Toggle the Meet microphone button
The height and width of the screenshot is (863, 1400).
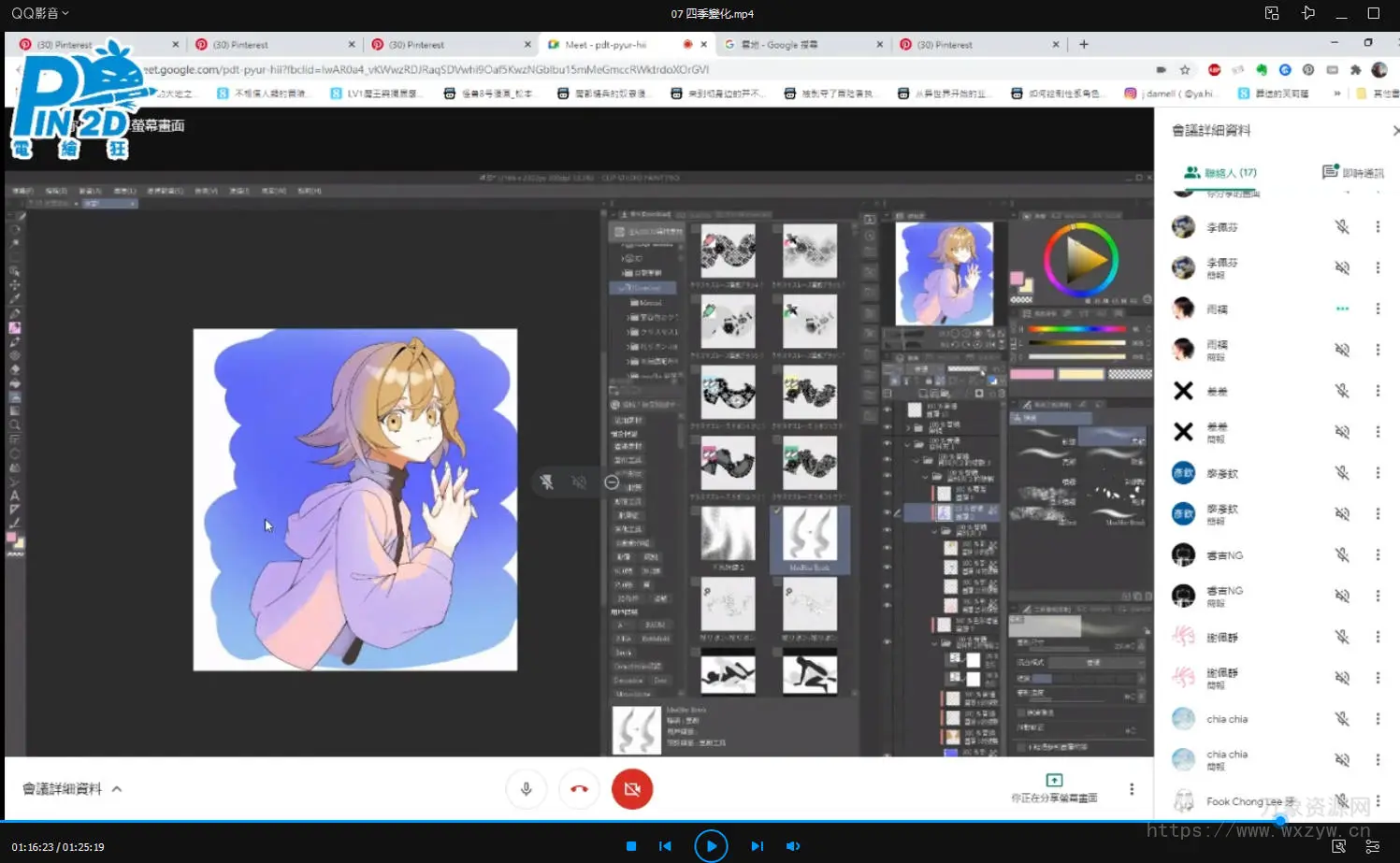[526, 789]
